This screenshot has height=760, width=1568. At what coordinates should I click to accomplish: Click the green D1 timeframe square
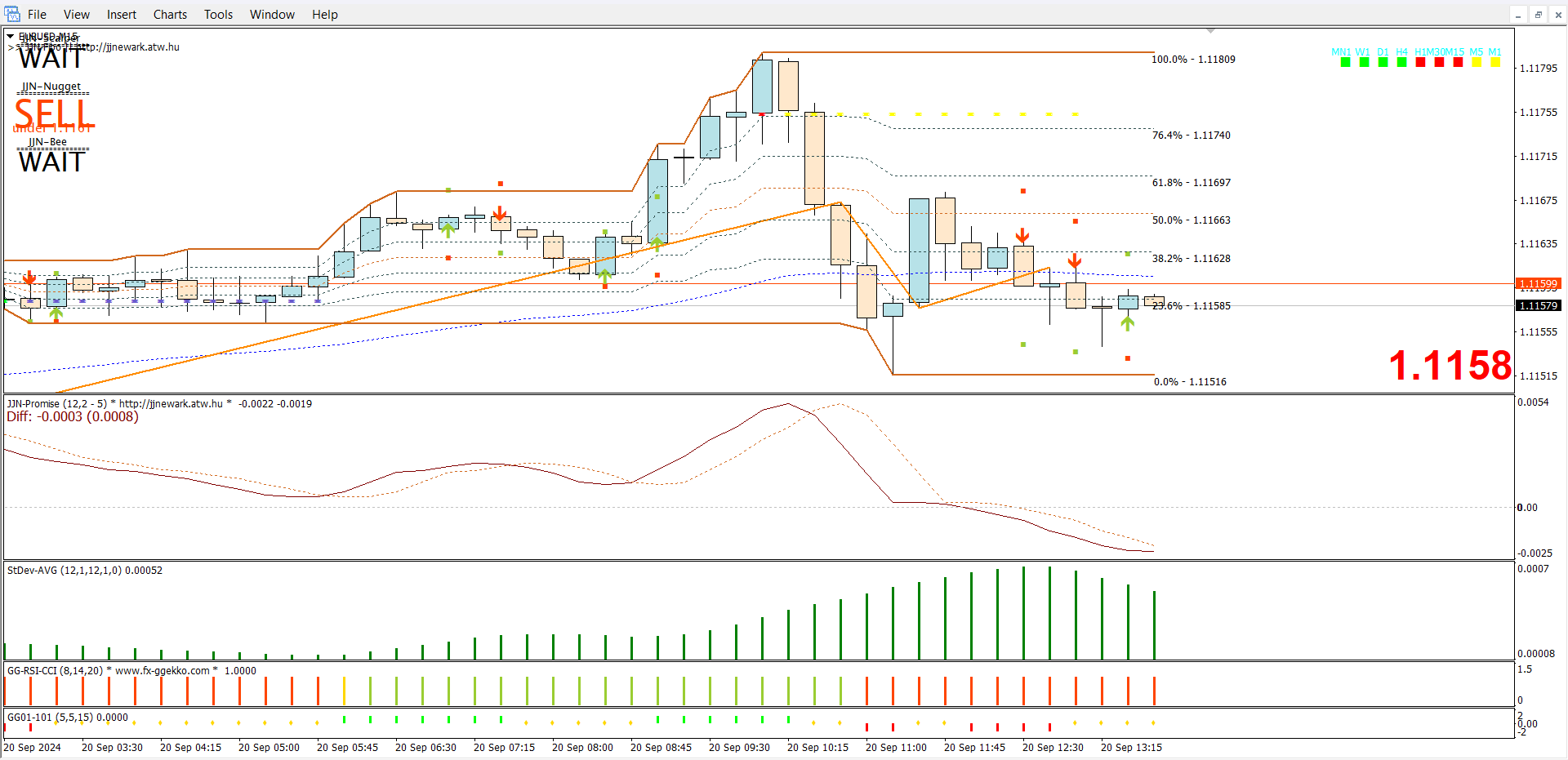1383,62
